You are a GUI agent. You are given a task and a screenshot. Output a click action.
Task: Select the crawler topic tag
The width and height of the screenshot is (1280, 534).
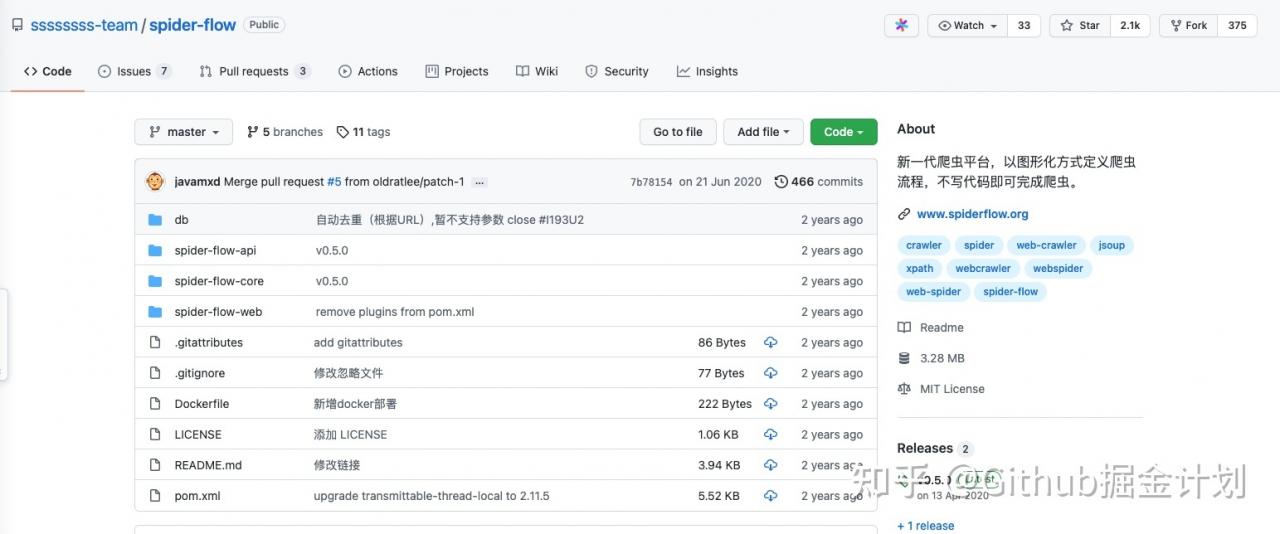tap(924, 245)
